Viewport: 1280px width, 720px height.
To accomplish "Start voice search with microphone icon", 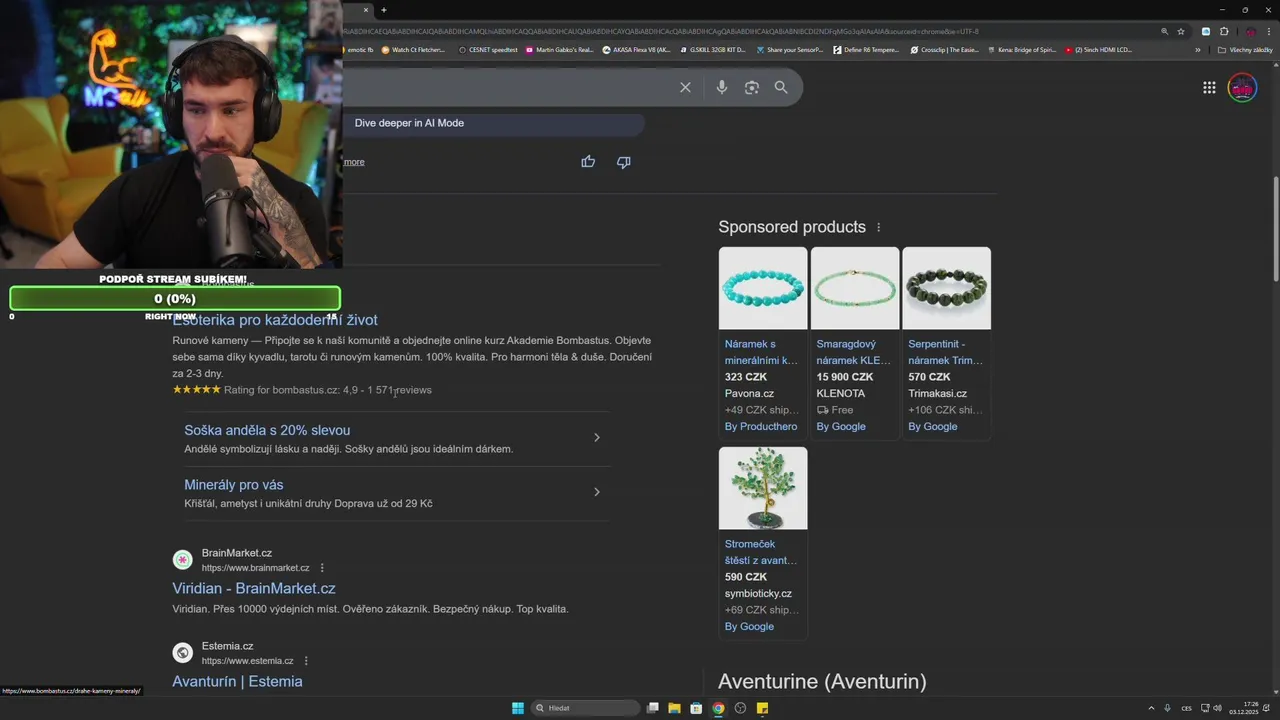I will coord(721,88).
